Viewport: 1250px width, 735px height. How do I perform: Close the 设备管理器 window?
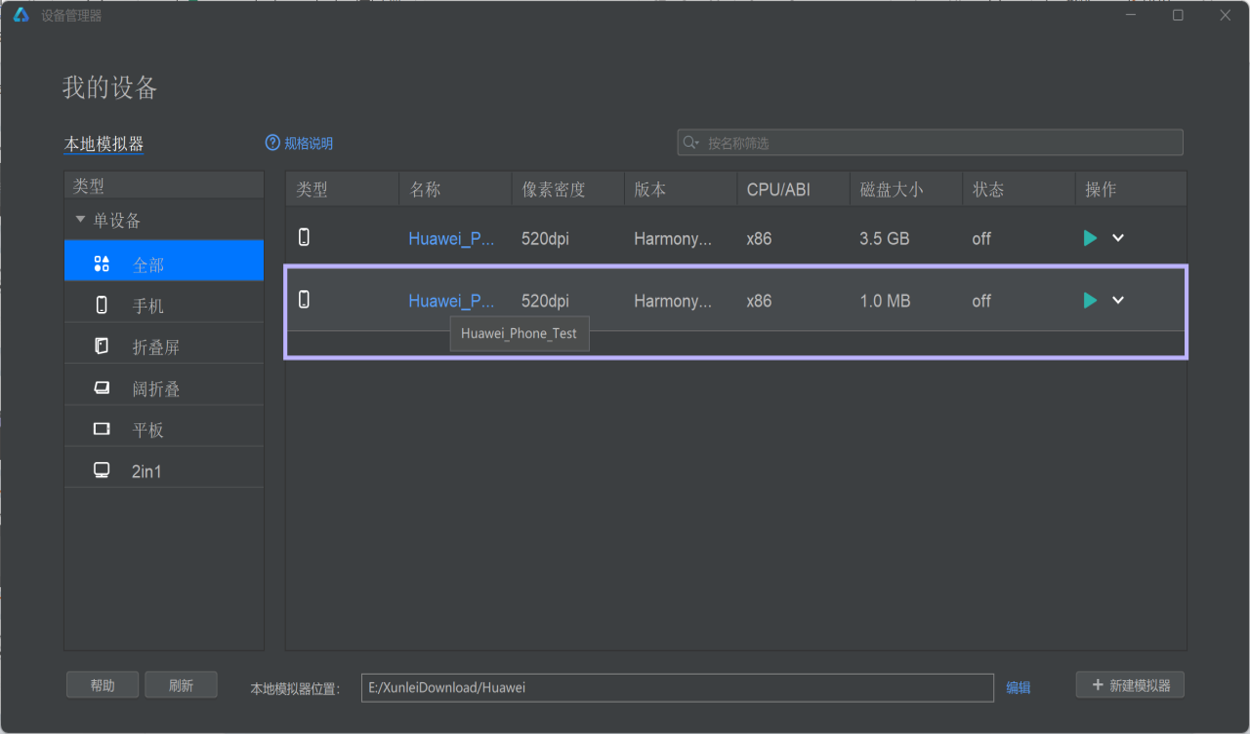[1225, 15]
